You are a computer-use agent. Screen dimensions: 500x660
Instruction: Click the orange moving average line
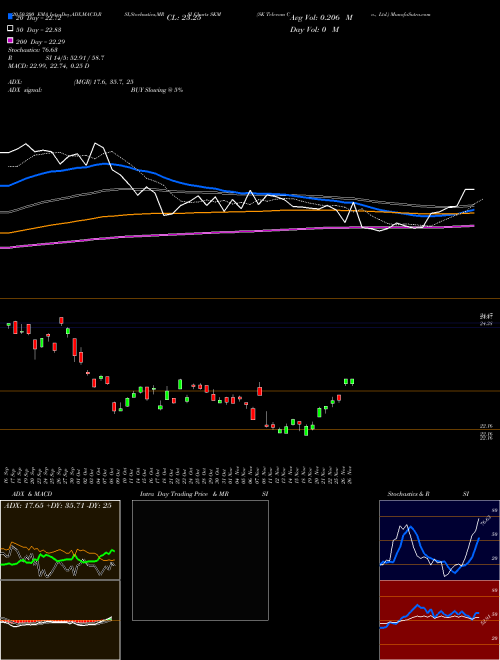pos(236,211)
